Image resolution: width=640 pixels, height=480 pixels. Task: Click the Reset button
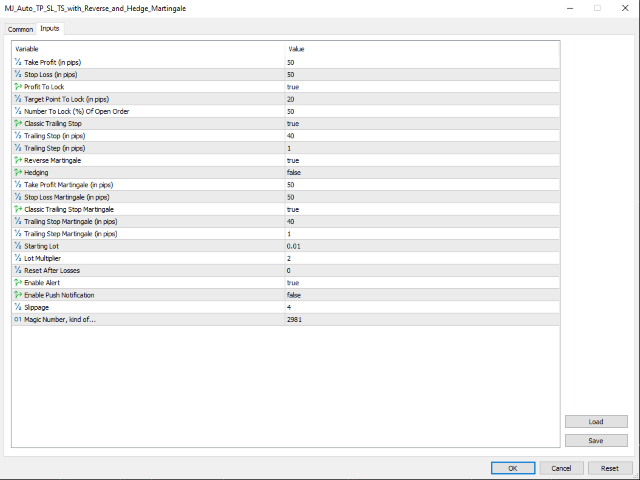point(610,468)
